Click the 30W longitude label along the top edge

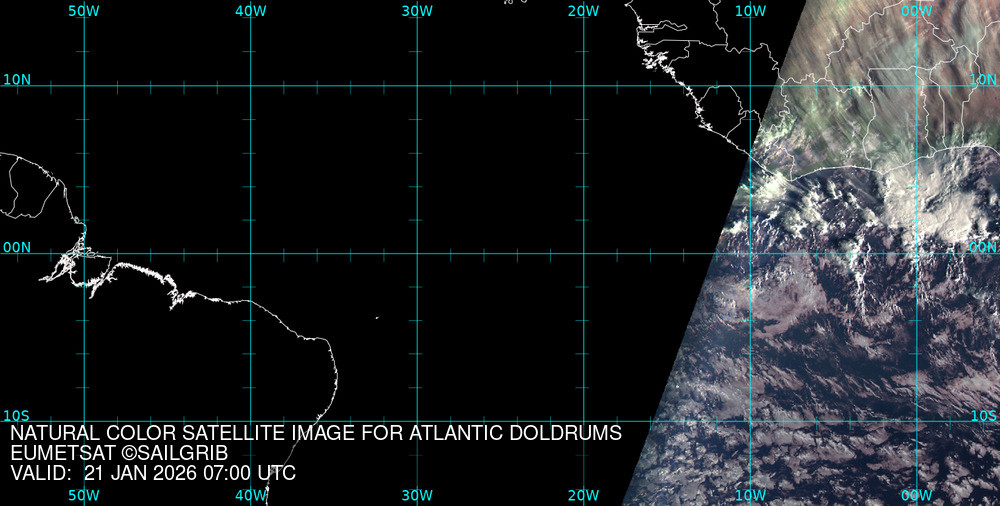417,11
